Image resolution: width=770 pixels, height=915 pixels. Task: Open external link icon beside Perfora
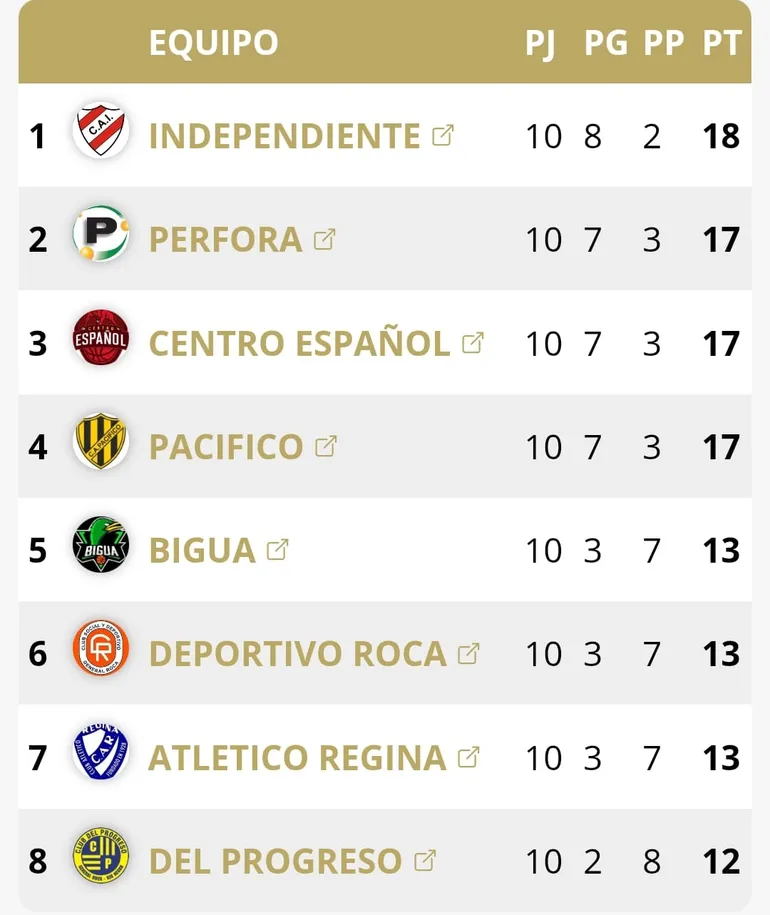(x=324, y=239)
